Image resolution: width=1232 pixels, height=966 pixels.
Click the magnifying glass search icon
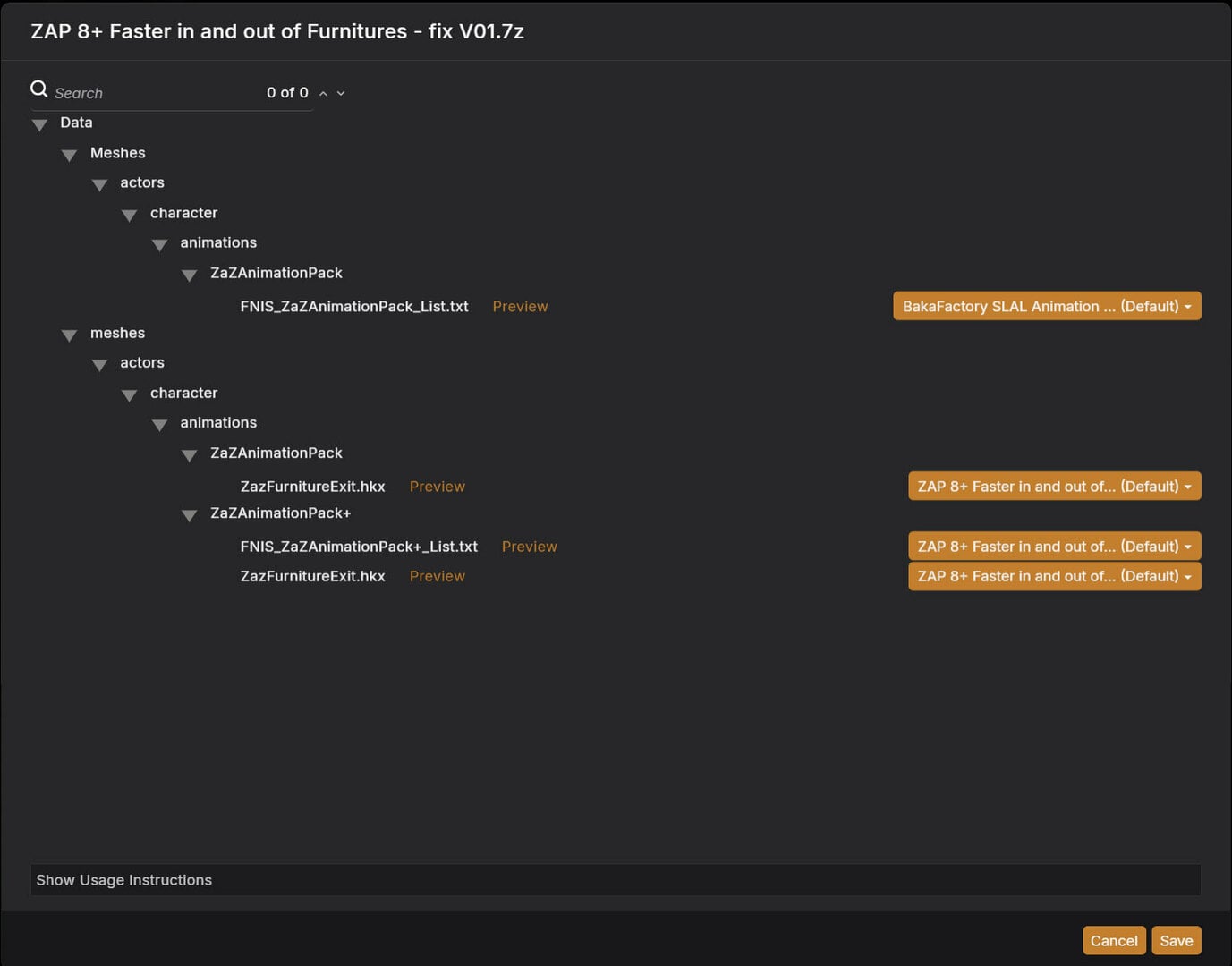38,89
